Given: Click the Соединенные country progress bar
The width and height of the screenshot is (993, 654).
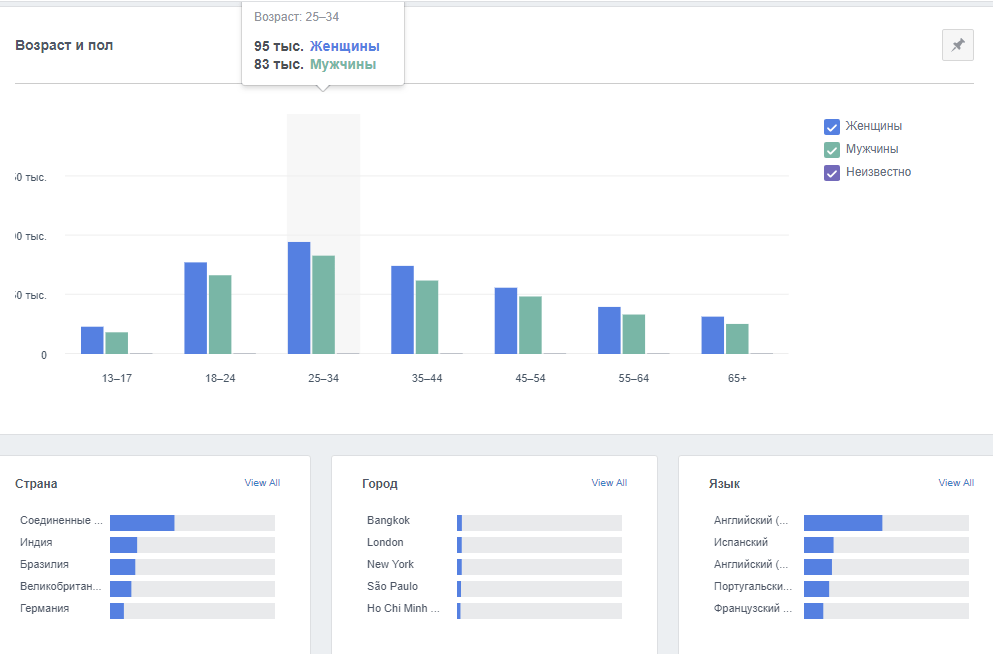Looking at the screenshot, I should 192,523.
